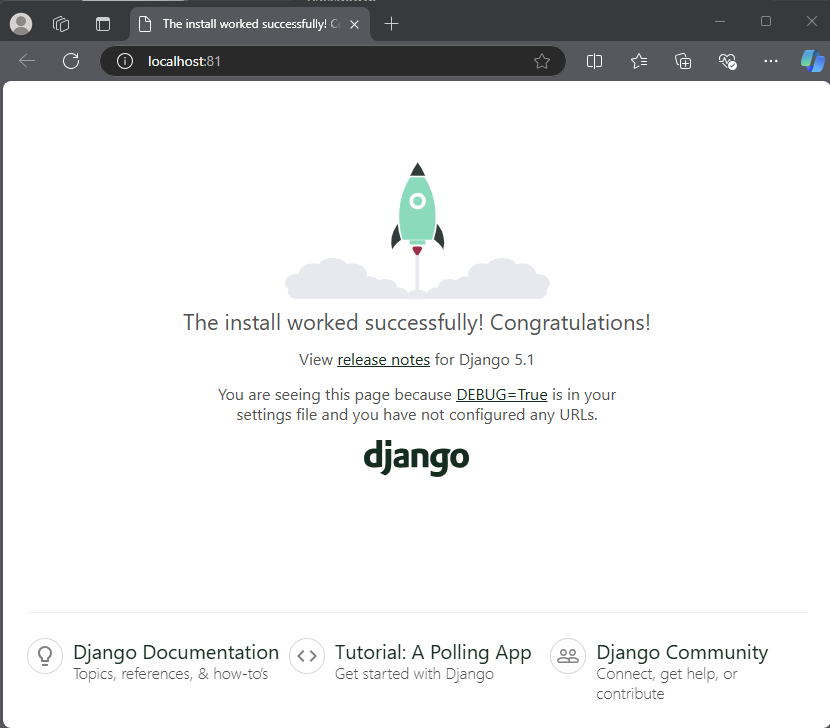The height and width of the screenshot is (728, 830).
Task: Open the Django Community link
Action: 682,652
